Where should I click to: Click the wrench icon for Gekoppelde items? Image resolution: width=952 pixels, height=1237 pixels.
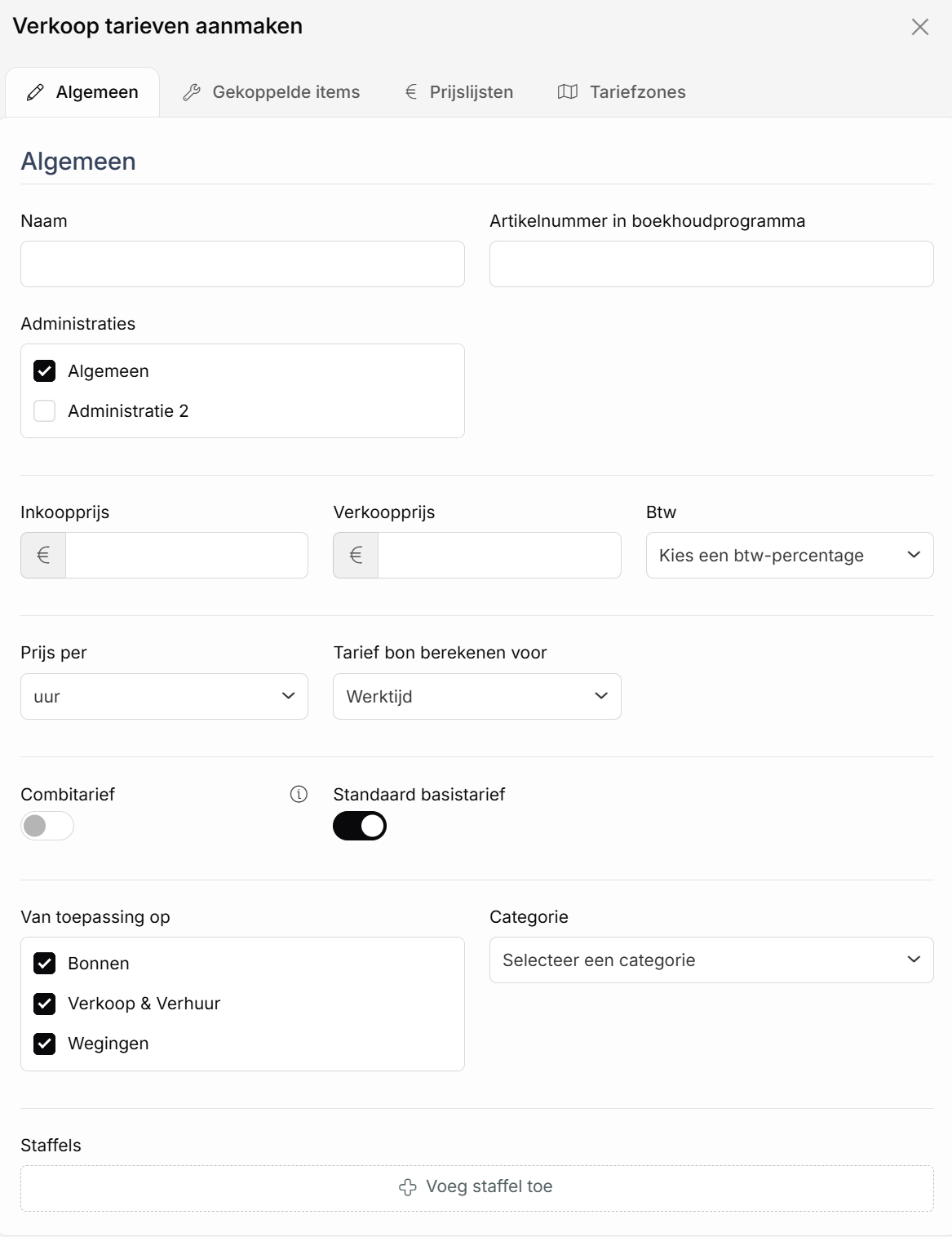click(192, 92)
